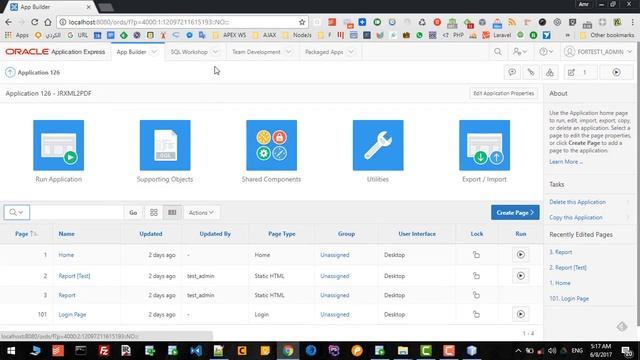Open Chrome from the taskbar
Viewport: 640px width, 360px height.
click(x=288, y=351)
